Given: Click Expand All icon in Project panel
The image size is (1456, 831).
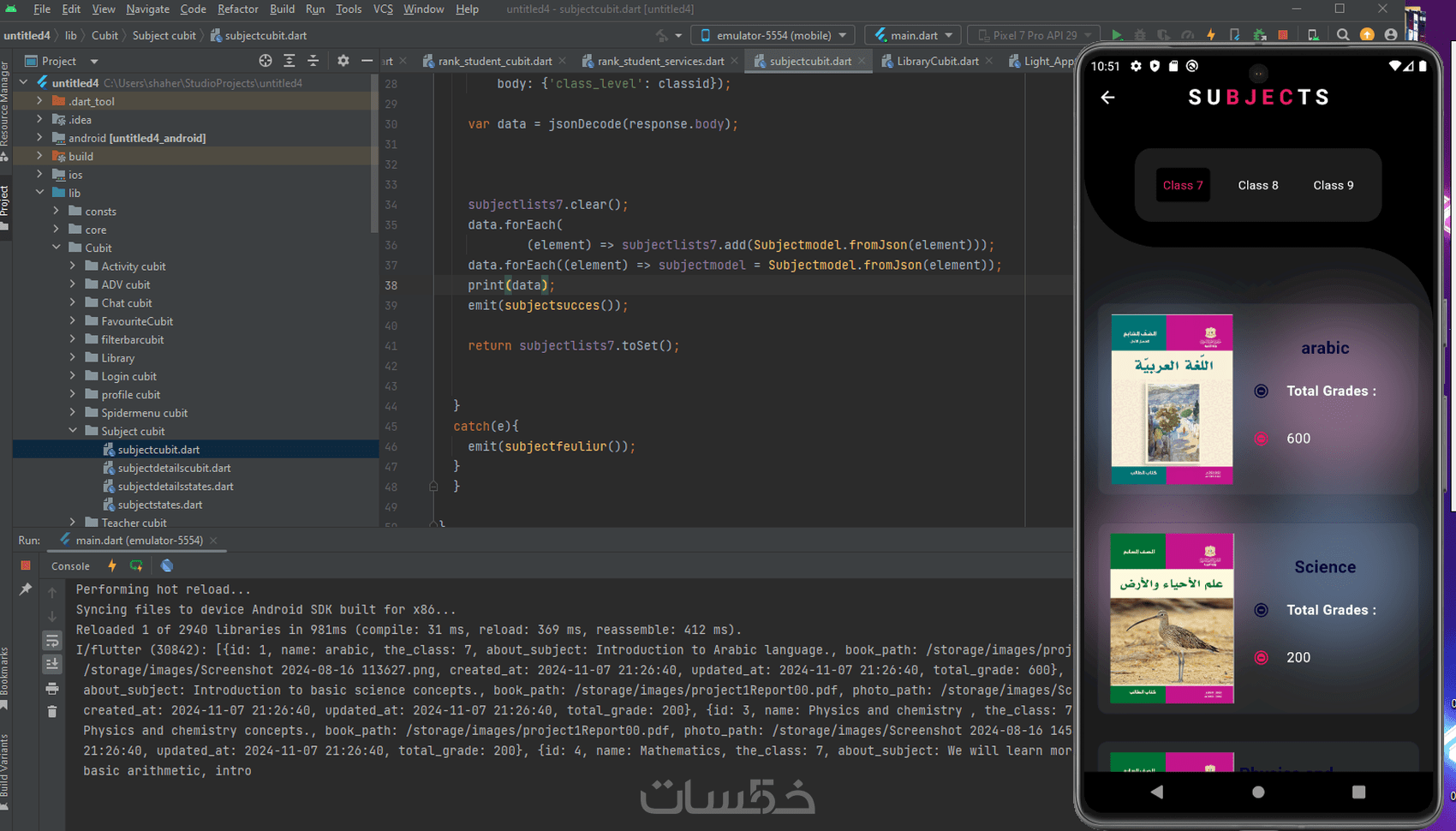Looking at the screenshot, I should pyautogui.click(x=289, y=61).
